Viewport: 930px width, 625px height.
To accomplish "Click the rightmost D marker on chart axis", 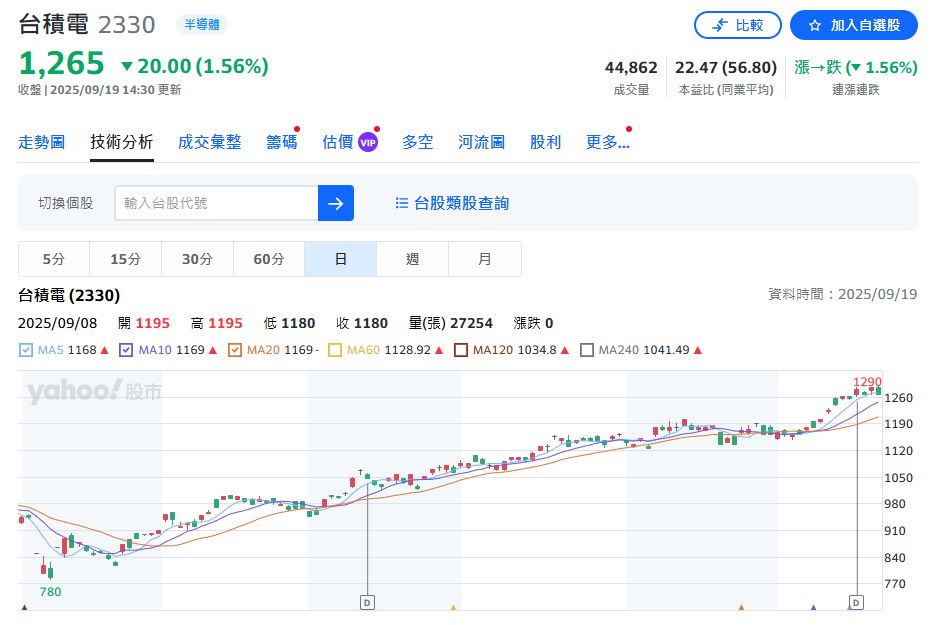I will [x=856, y=602].
